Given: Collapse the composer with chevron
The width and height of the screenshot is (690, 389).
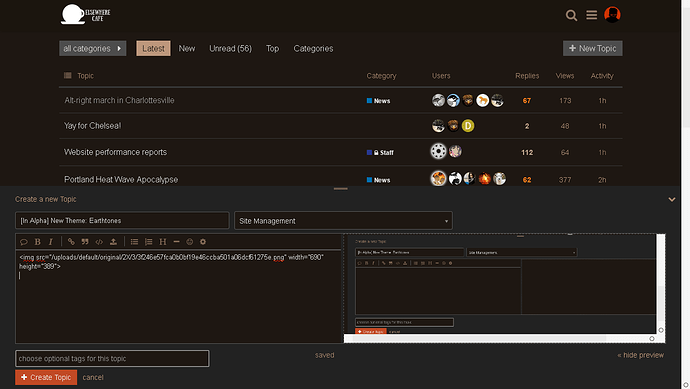Looking at the screenshot, I should click(672, 199).
